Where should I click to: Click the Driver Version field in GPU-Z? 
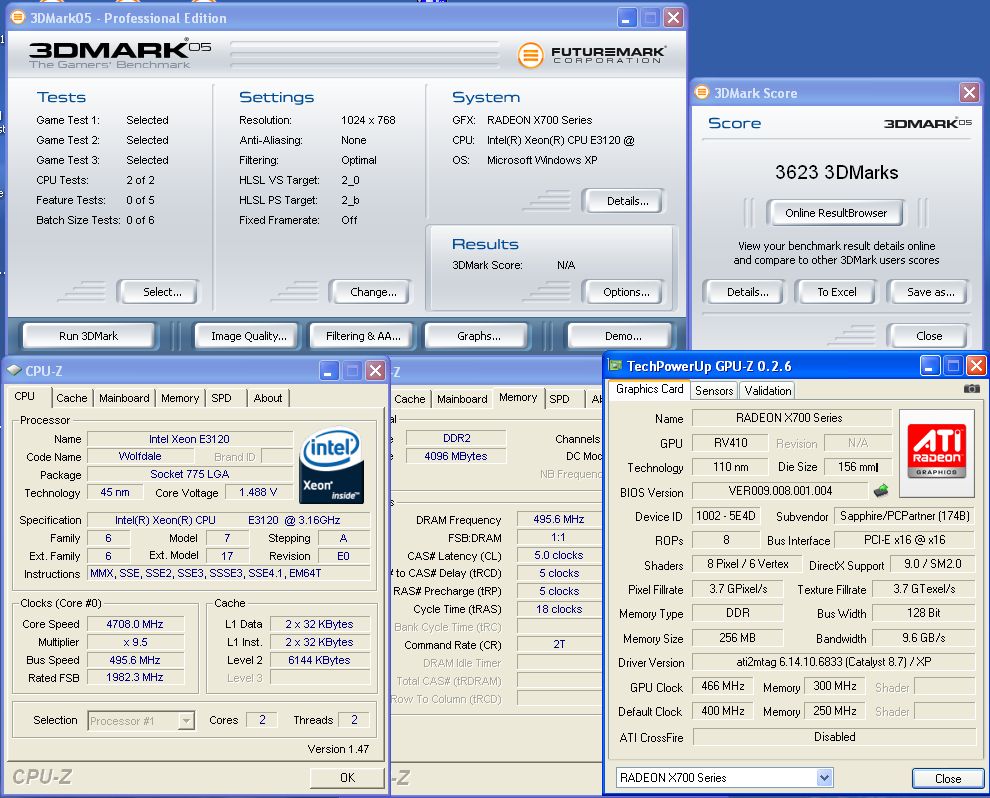click(x=833, y=662)
